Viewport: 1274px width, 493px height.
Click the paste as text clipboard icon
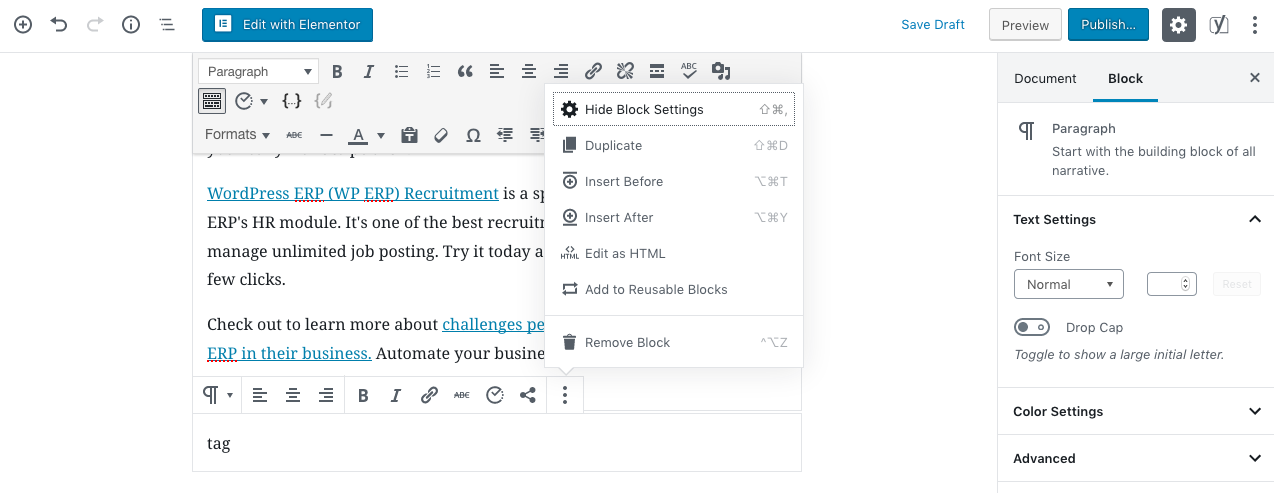409,134
